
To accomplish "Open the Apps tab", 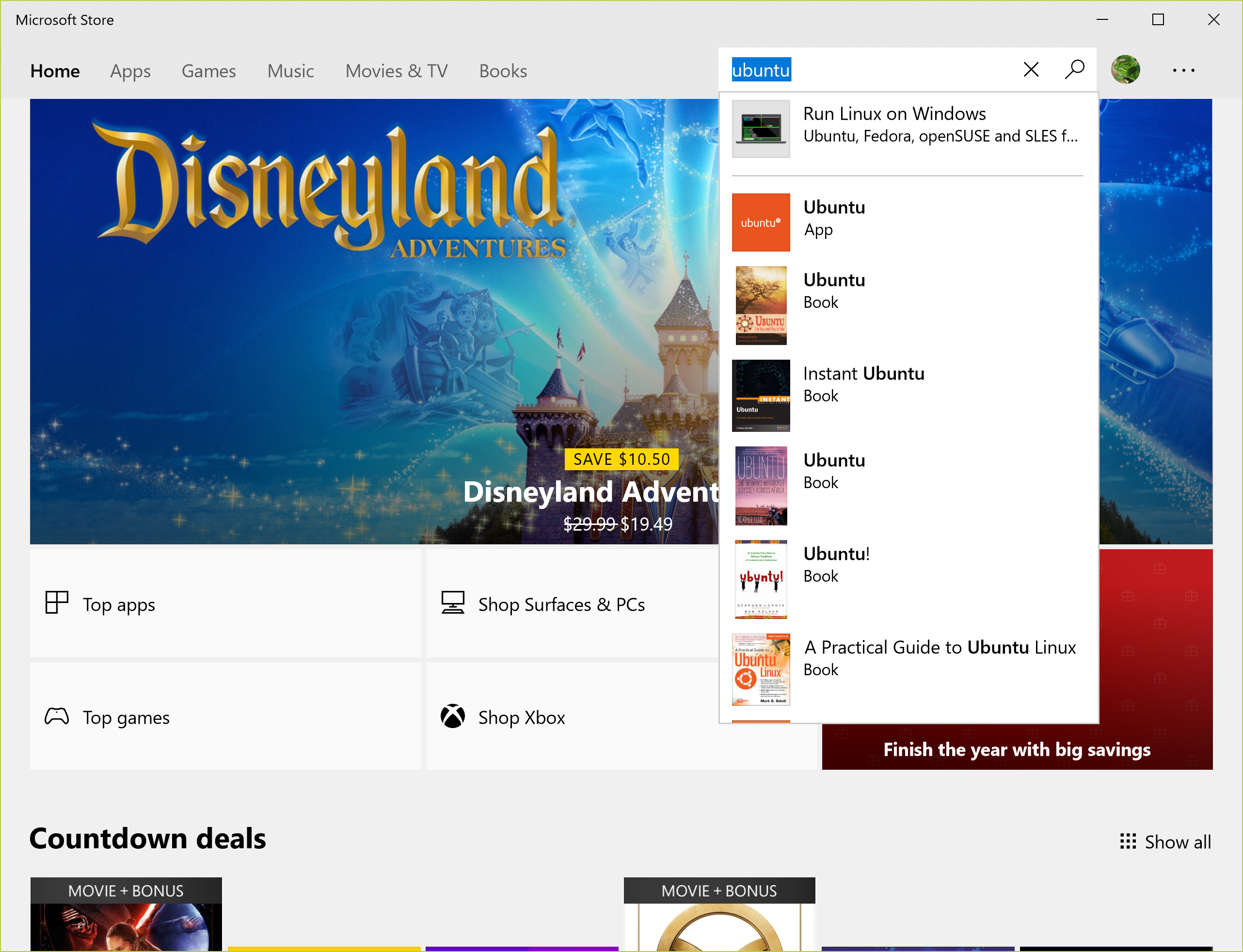I will pos(130,71).
